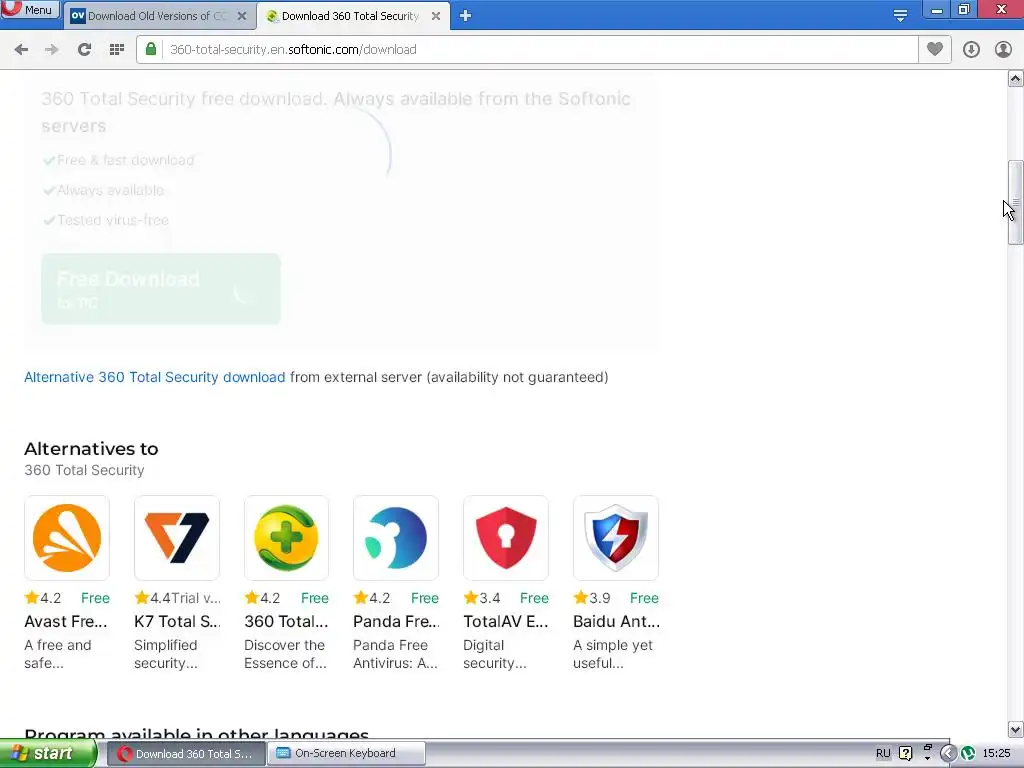Screen dimensions: 1024x768
Task: Click the scrollbar down arrow
Action: pyautogui.click(x=1015, y=729)
